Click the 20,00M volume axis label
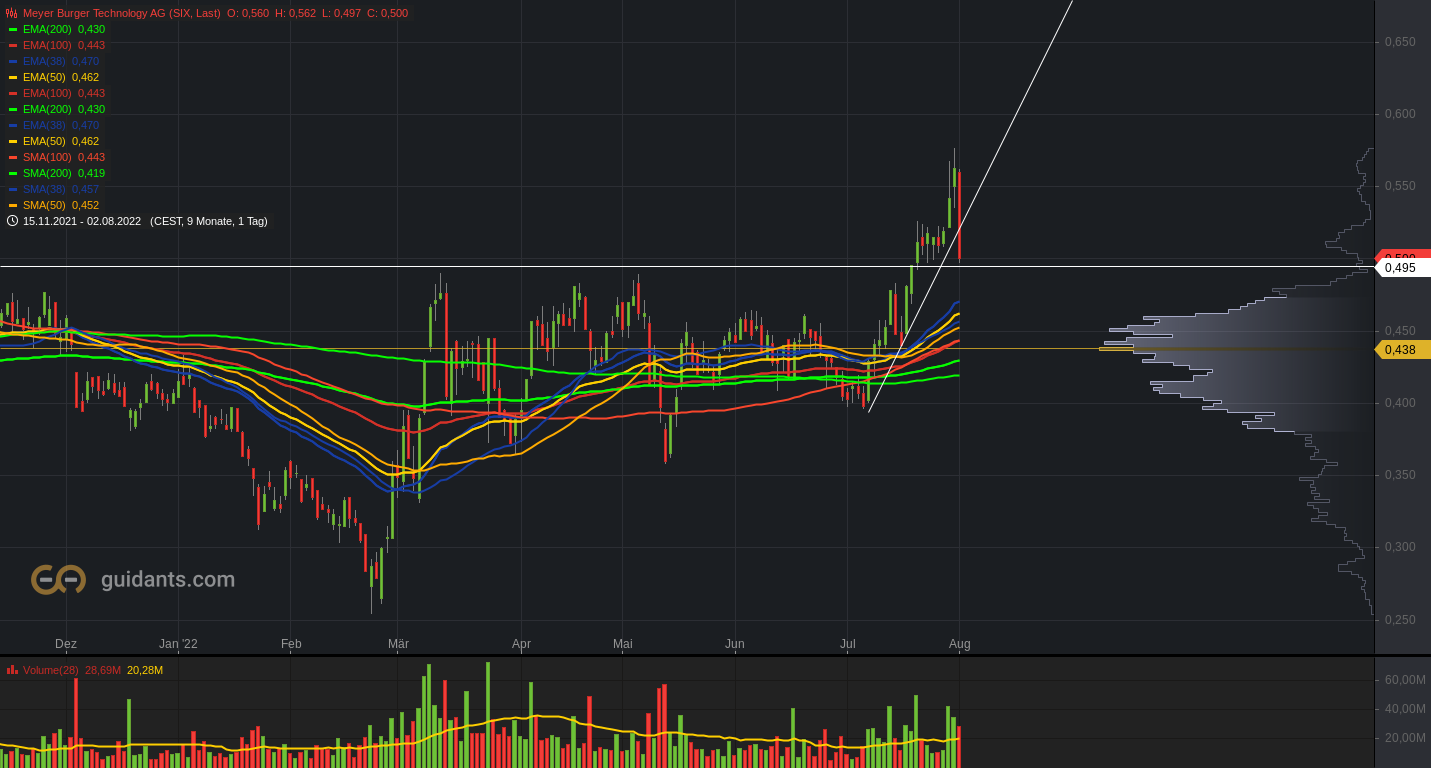Screen dimensions: 1431x768 pyautogui.click(x=1405, y=738)
